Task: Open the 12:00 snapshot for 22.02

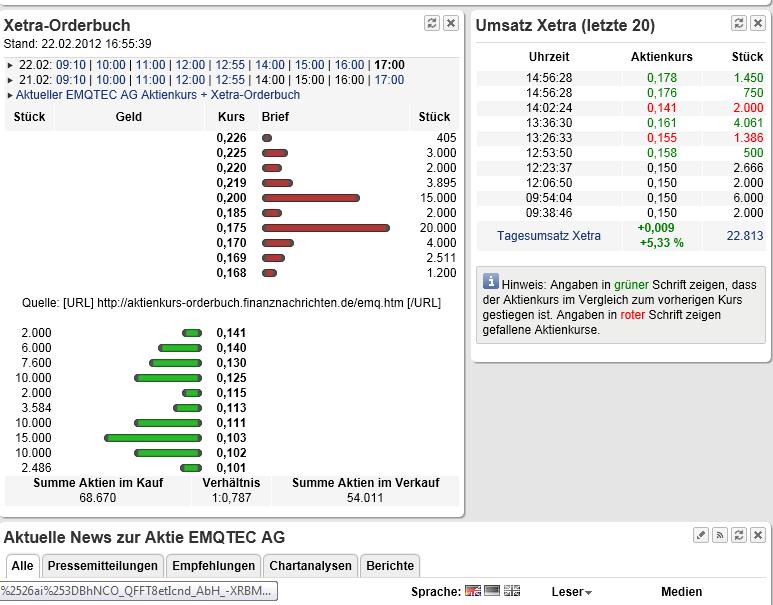Action: [190, 65]
